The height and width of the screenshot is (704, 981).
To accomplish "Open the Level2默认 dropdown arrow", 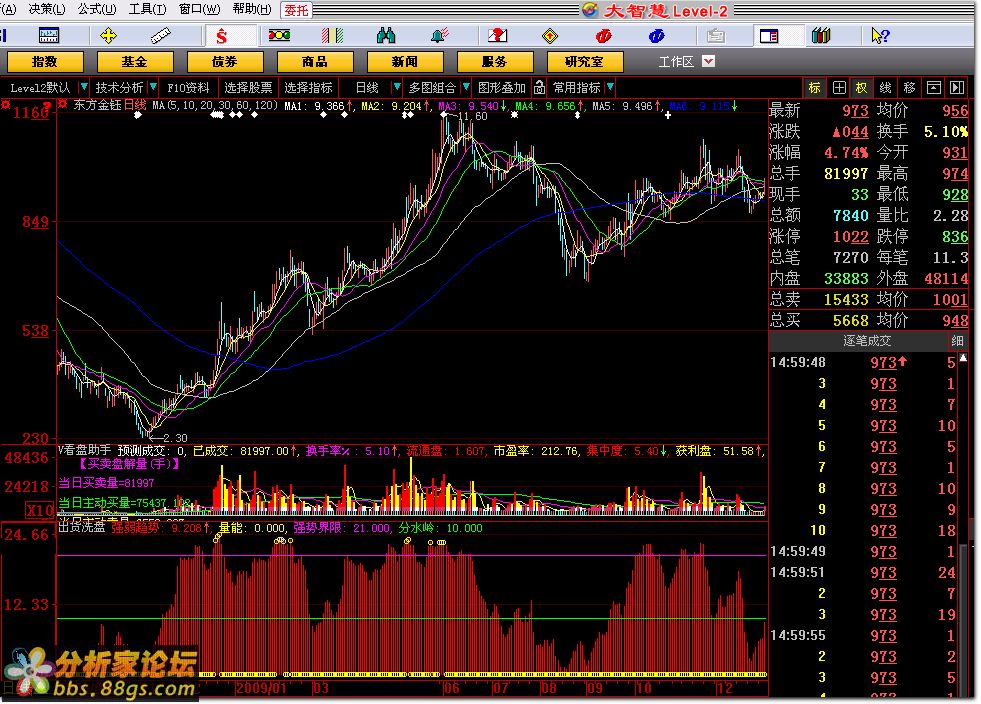I will (x=83, y=87).
